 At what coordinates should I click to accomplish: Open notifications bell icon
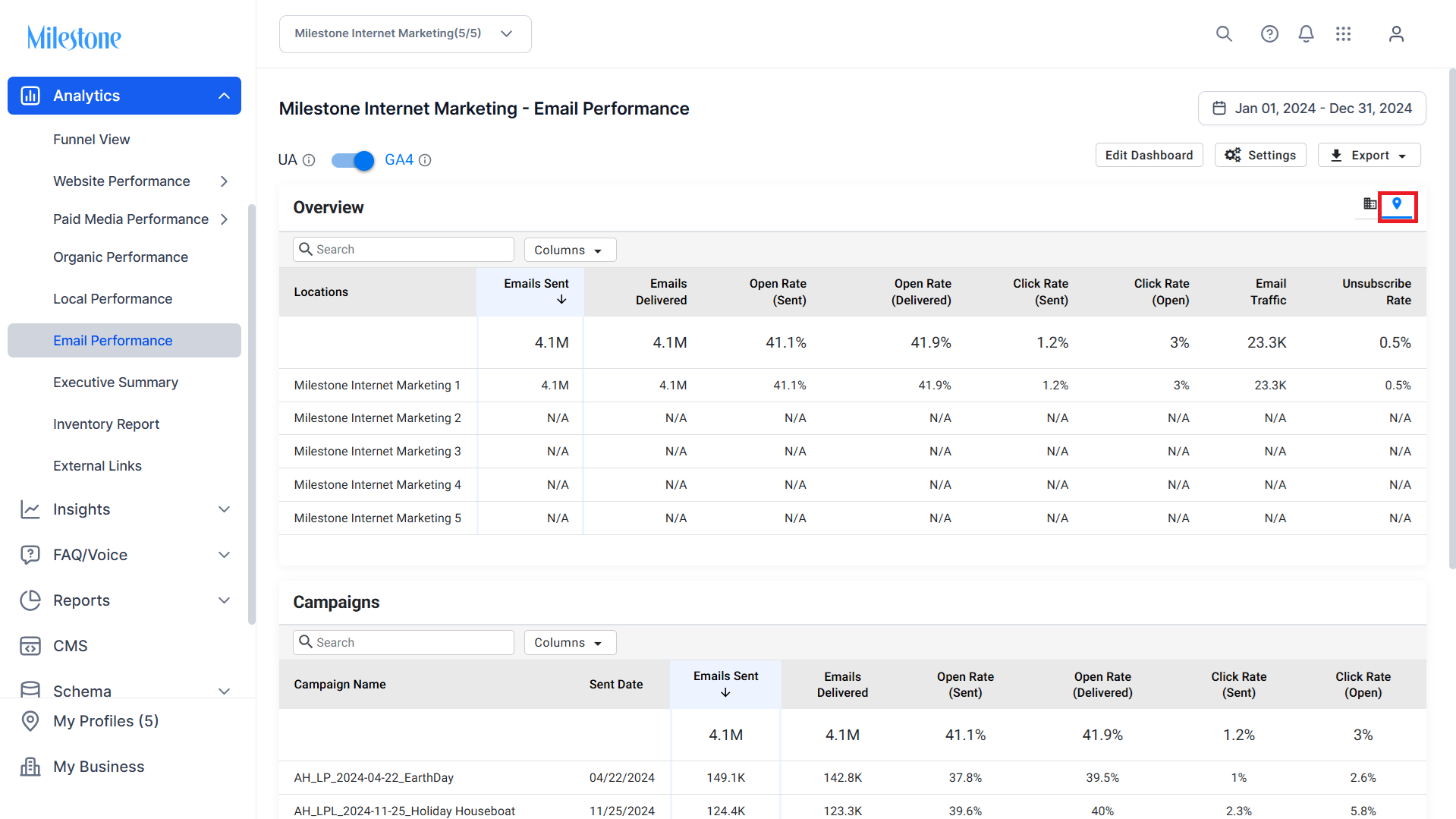pos(1306,33)
